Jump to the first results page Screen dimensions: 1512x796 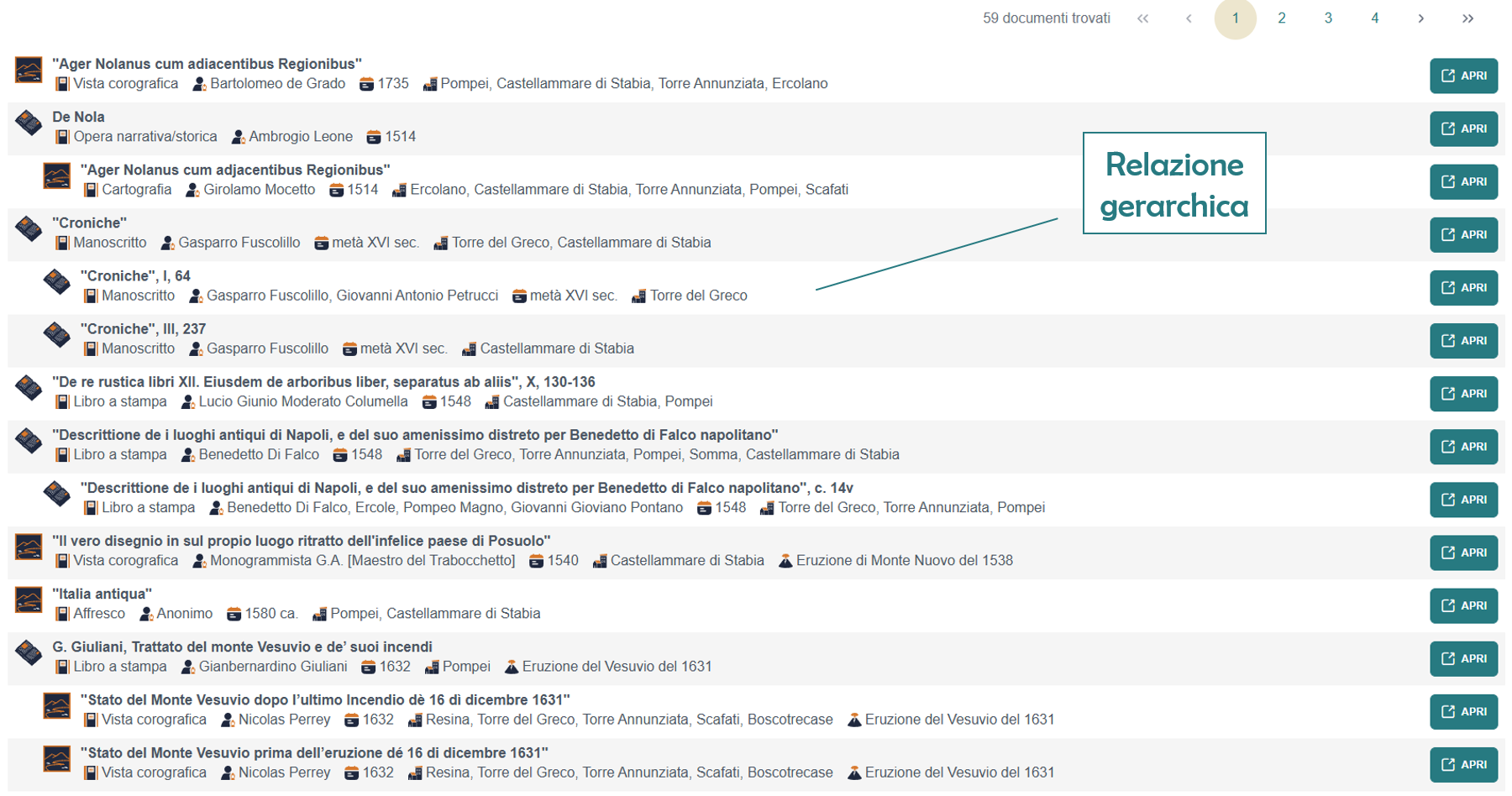1142,18
